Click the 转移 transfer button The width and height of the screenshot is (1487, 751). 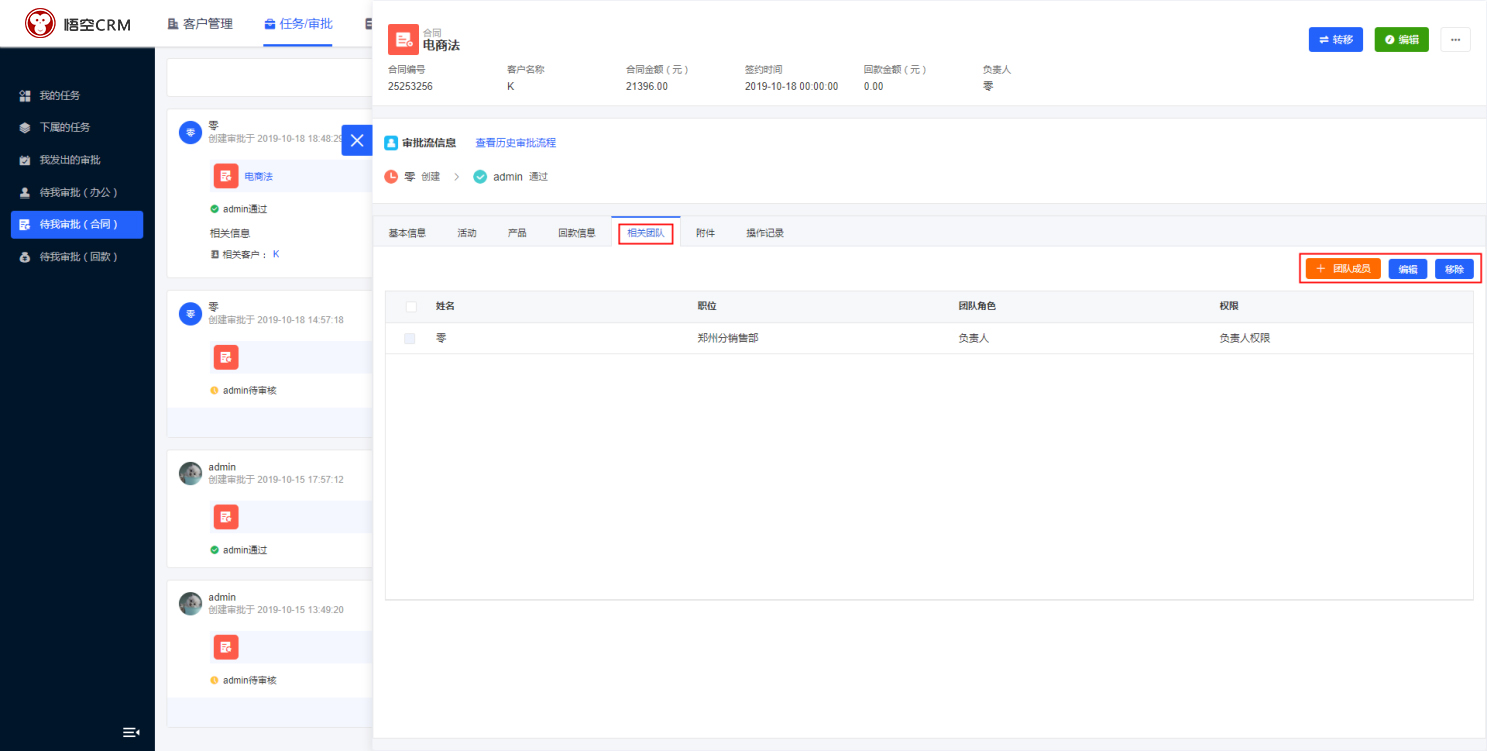click(x=1335, y=40)
